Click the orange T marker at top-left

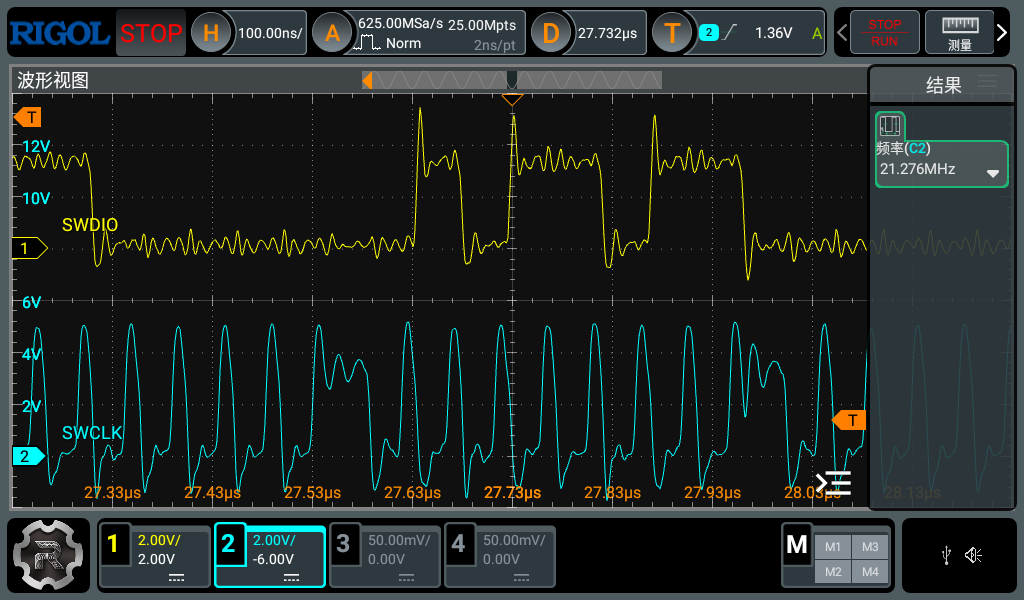pyautogui.click(x=28, y=118)
